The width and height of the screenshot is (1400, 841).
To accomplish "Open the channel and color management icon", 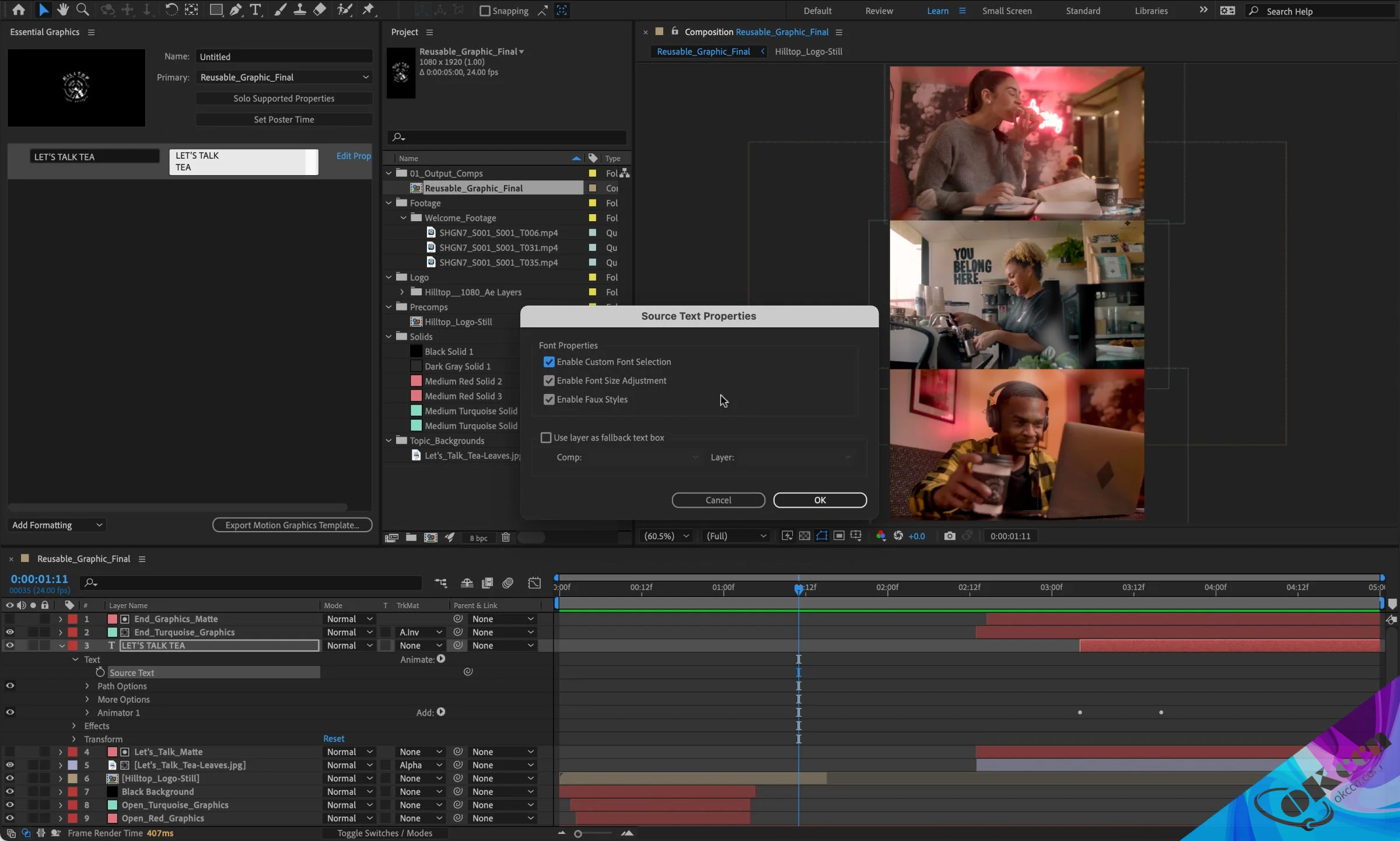I will [x=881, y=536].
